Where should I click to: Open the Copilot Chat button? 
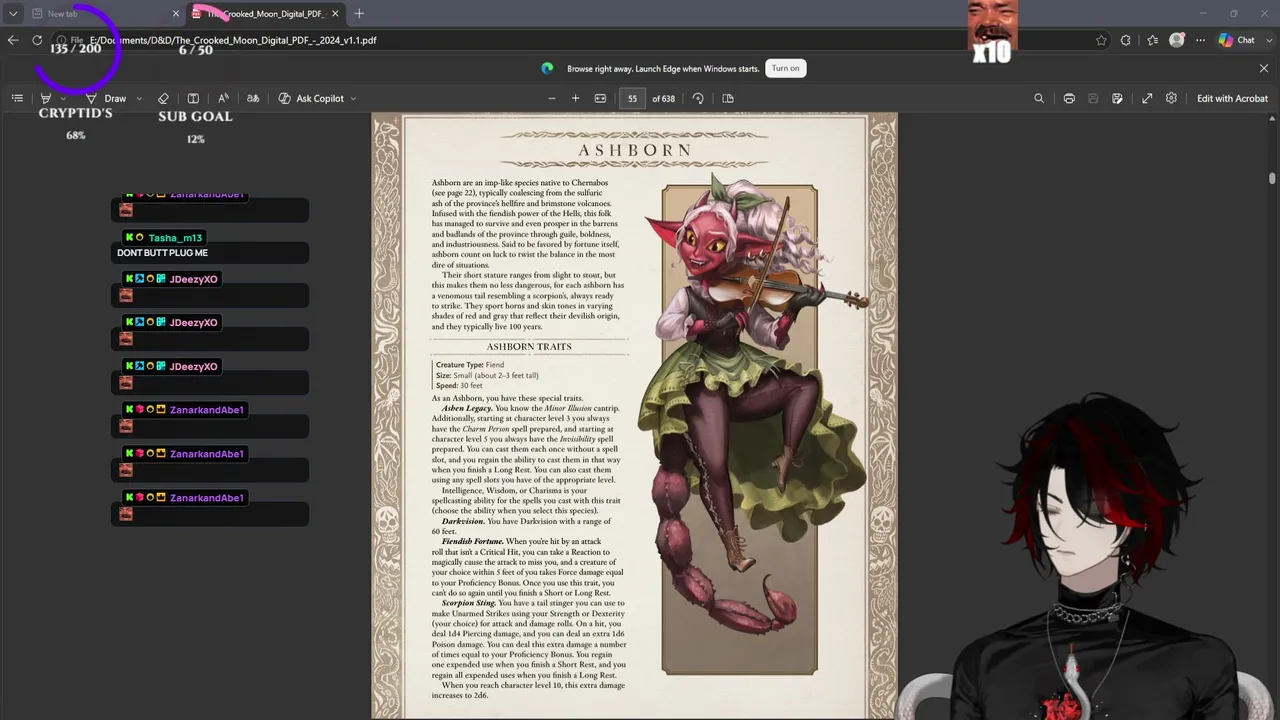(x=1237, y=40)
